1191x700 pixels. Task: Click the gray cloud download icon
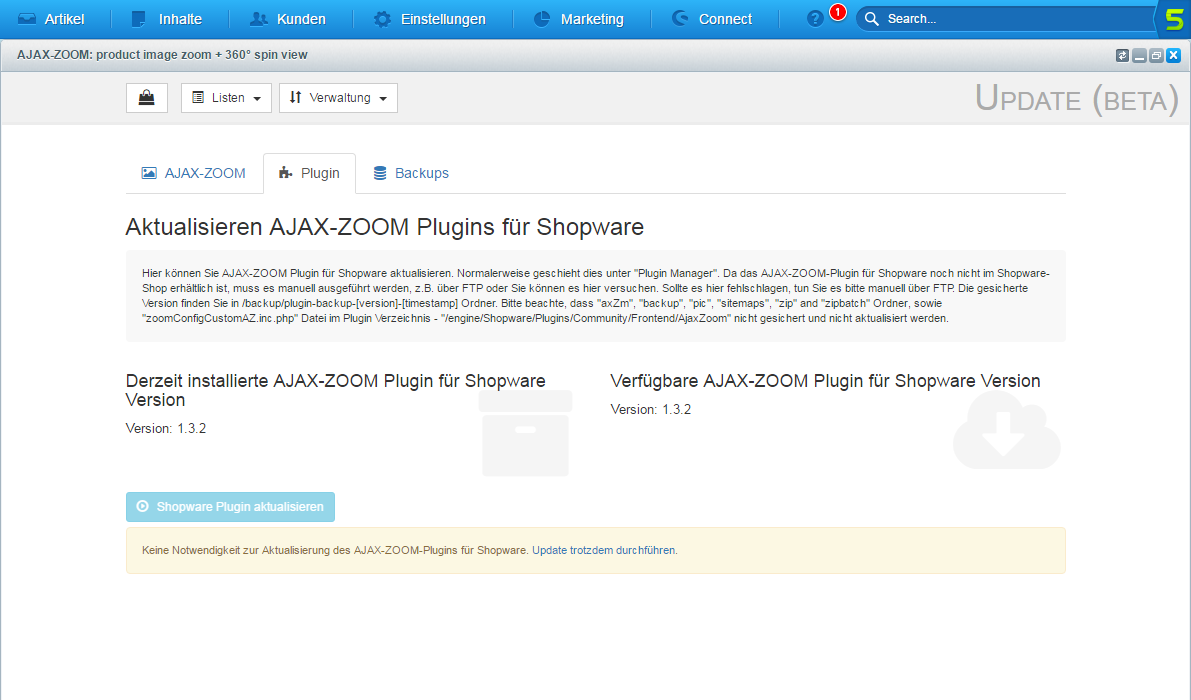(1006, 430)
